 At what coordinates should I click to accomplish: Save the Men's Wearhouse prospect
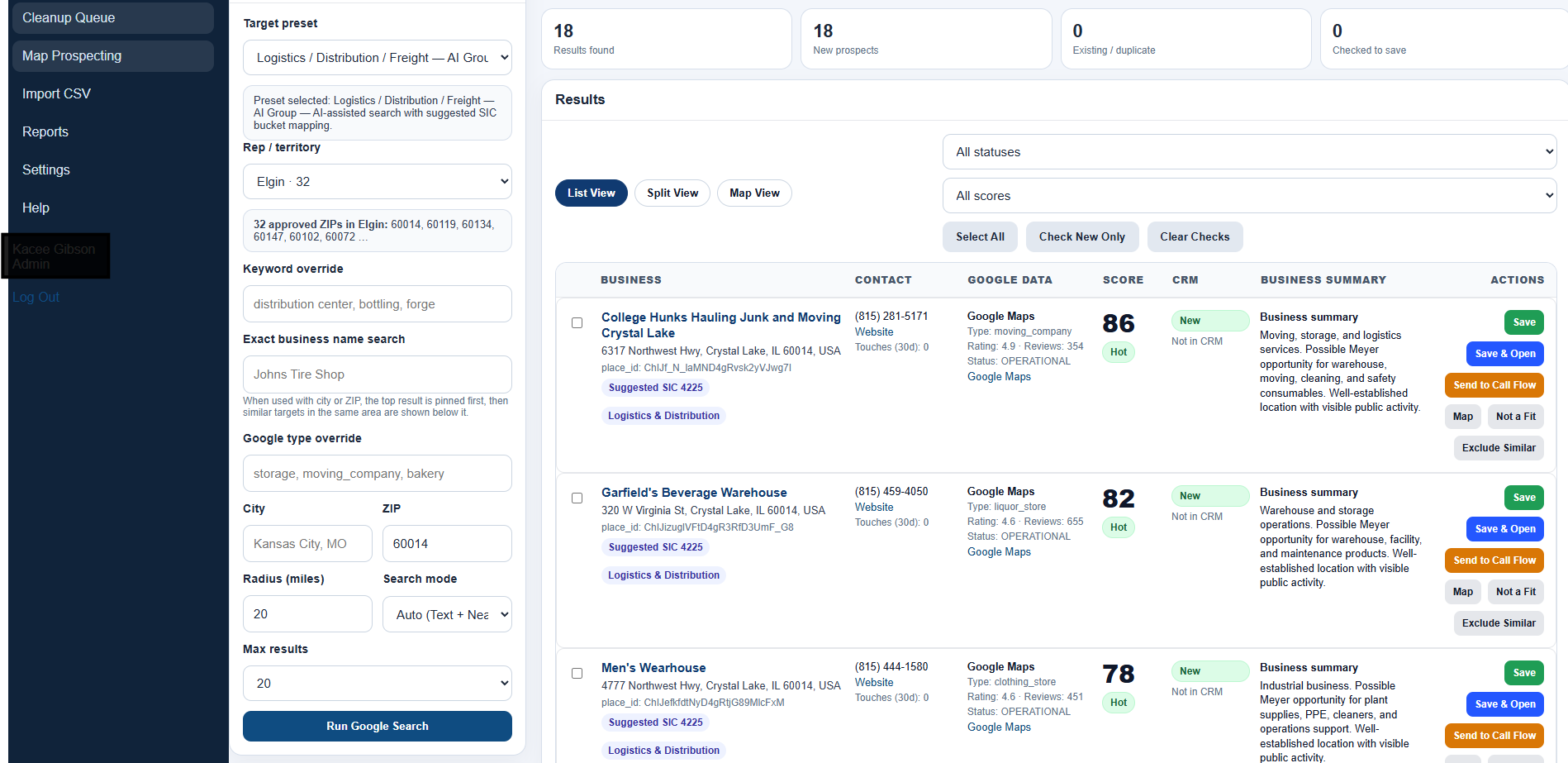(1524, 673)
